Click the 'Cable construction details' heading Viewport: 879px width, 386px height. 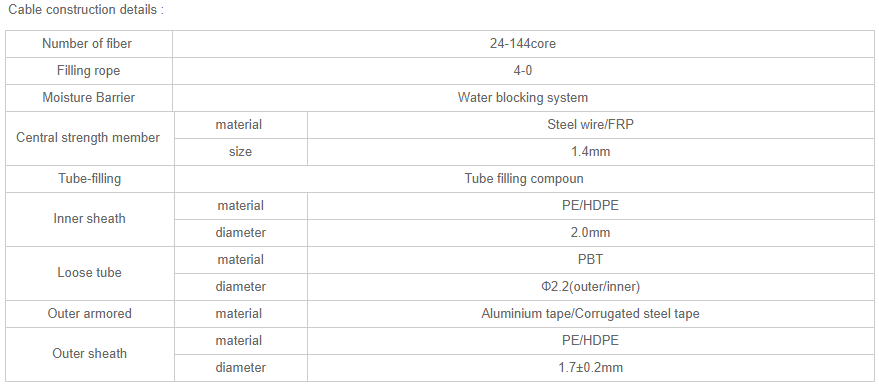[x=86, y=10]
